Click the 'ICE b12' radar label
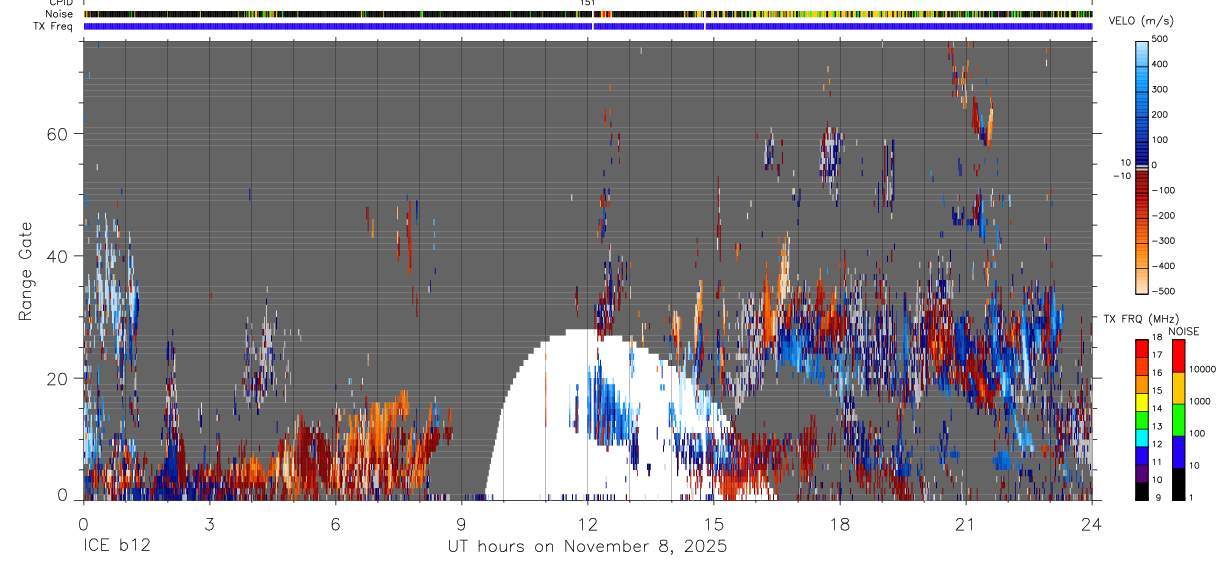Screen dimensions: 1228x567 [x=116, y=547]
